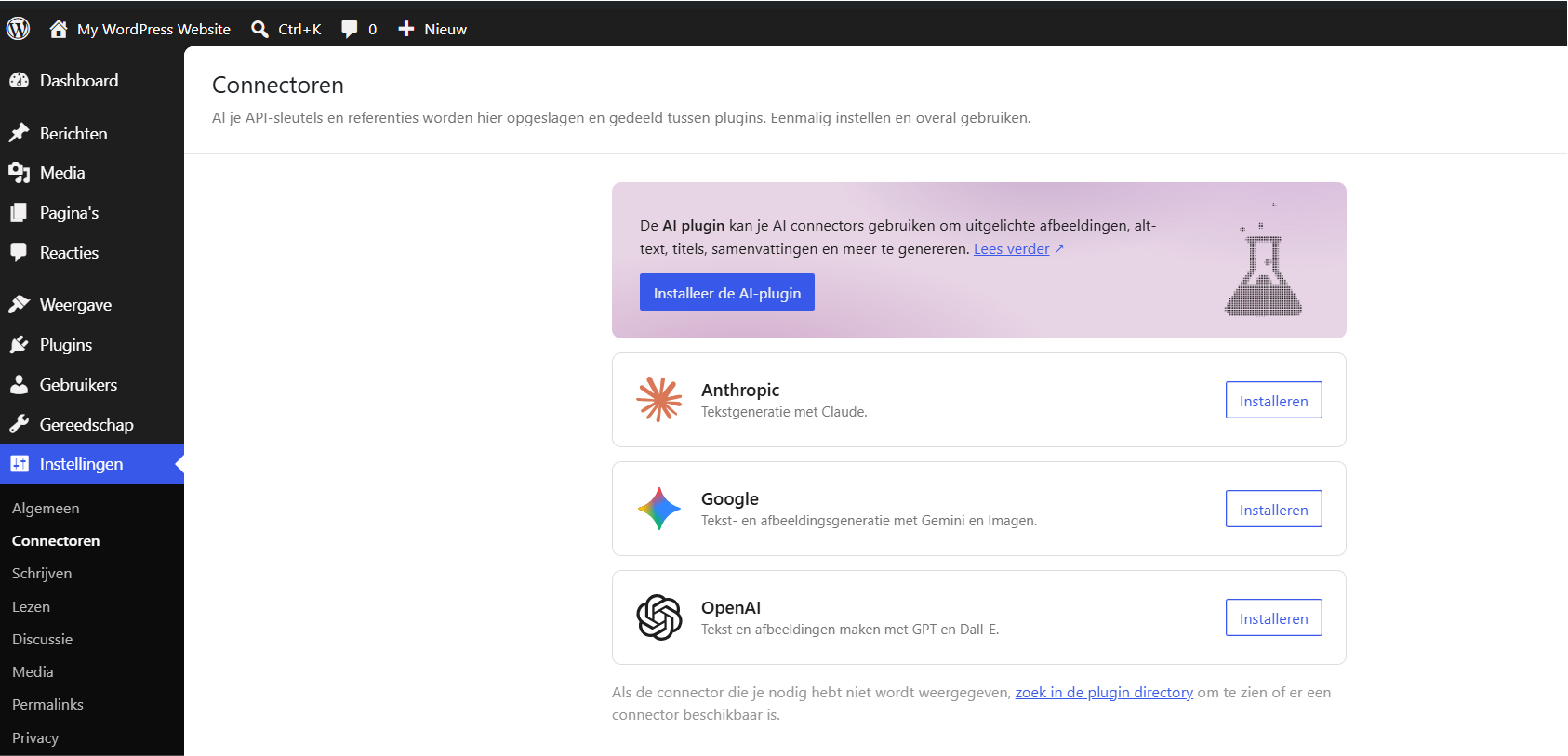Click the Weergave brush icon
This screenshot has width=1568, height=756.
point(20,305)
